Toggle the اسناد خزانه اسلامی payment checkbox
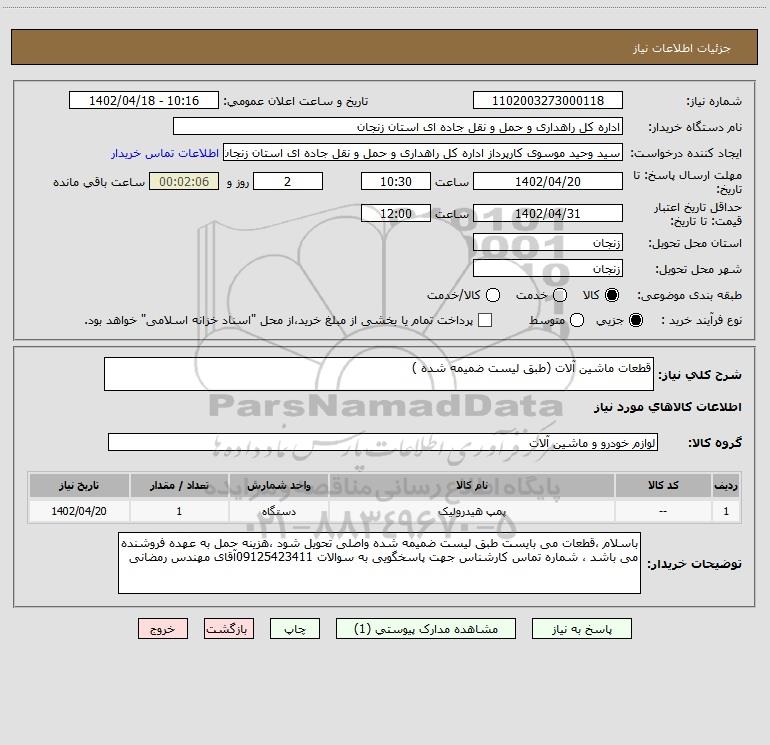 click(485, 320)
